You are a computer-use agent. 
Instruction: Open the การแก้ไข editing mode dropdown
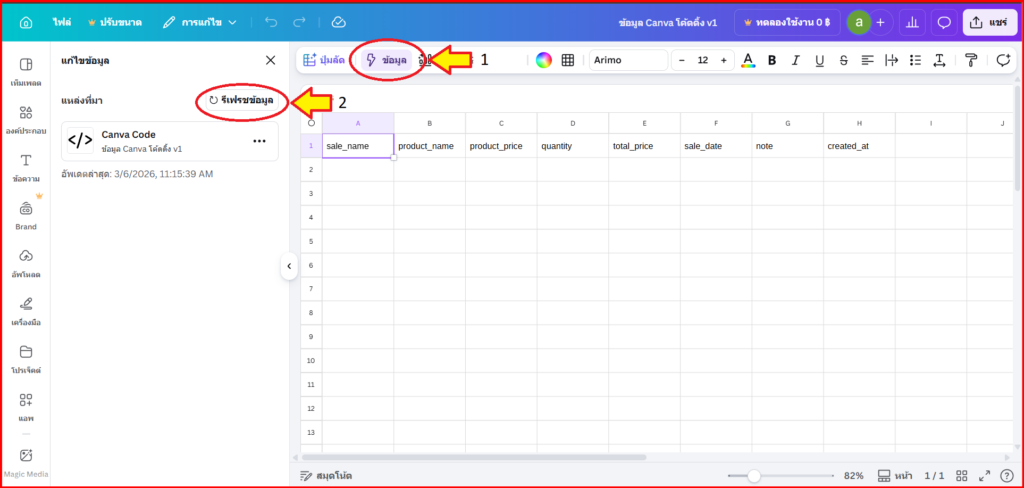pyautogui.click(x=200, y=22)
